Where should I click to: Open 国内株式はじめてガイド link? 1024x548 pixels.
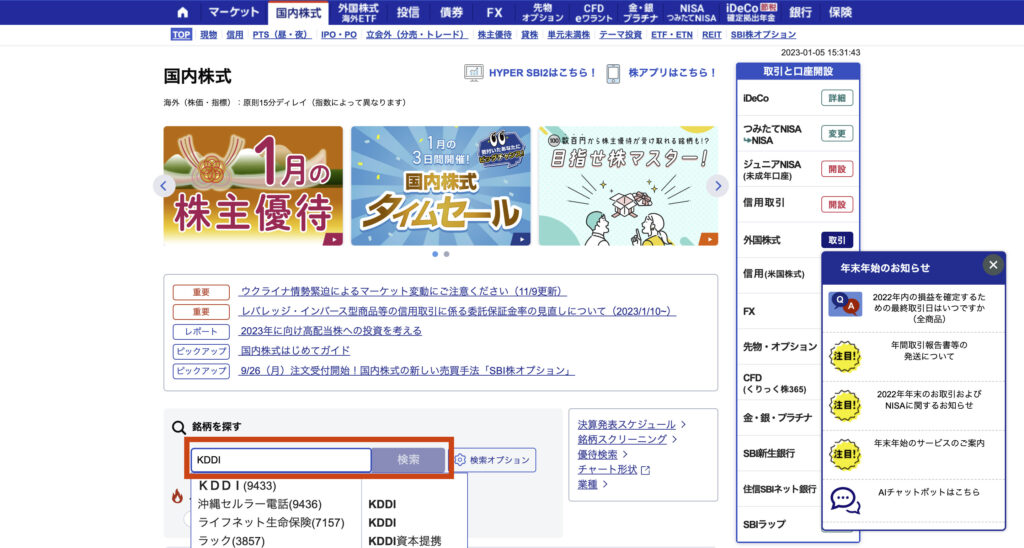coord(295,351)
